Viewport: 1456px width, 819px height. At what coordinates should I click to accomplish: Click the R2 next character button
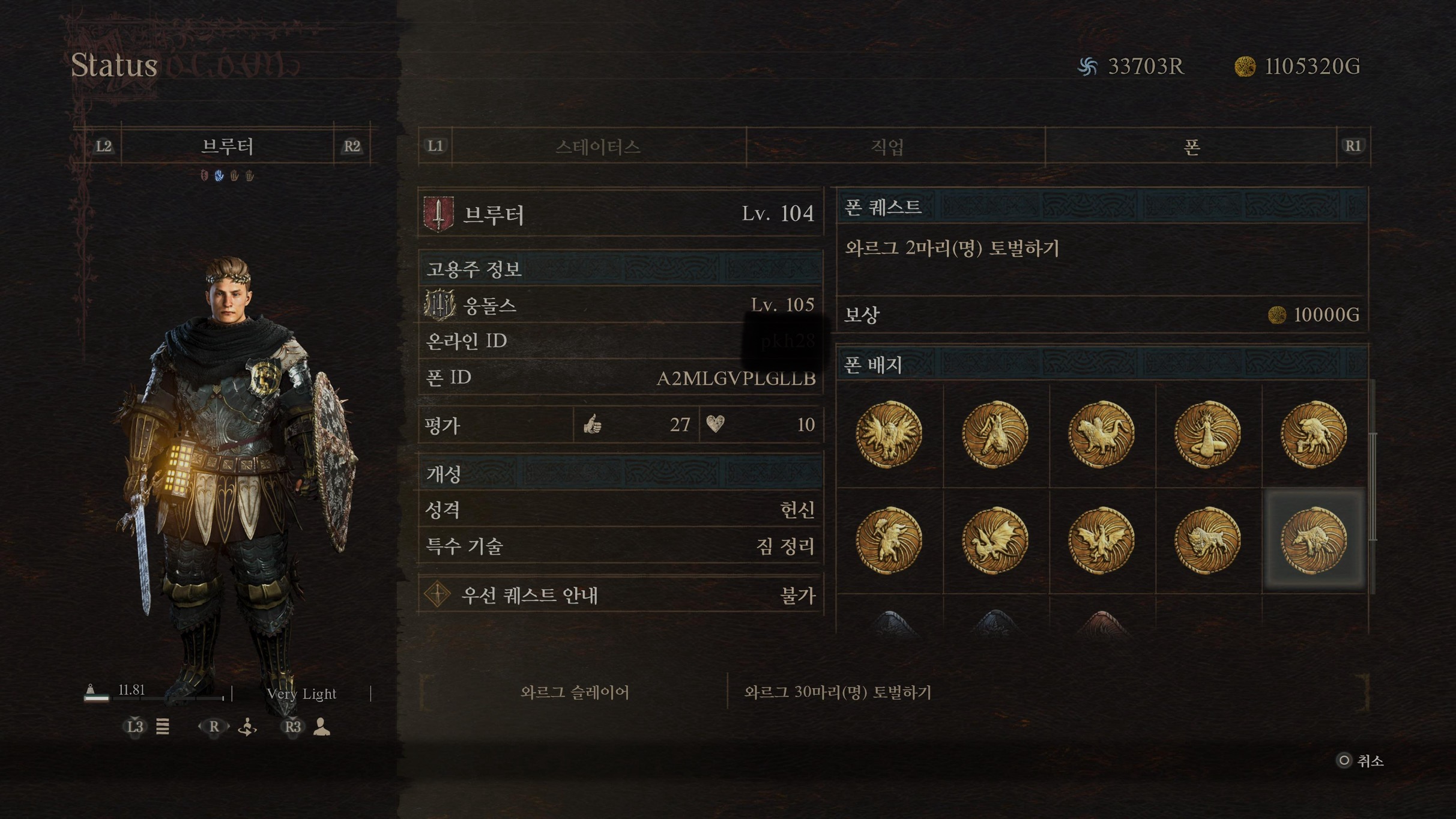tap(352, 146)
